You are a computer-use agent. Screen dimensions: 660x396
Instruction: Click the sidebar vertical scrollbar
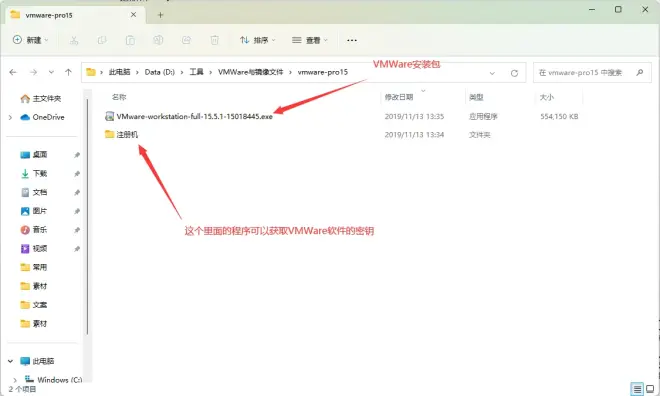tap(87, 217)
